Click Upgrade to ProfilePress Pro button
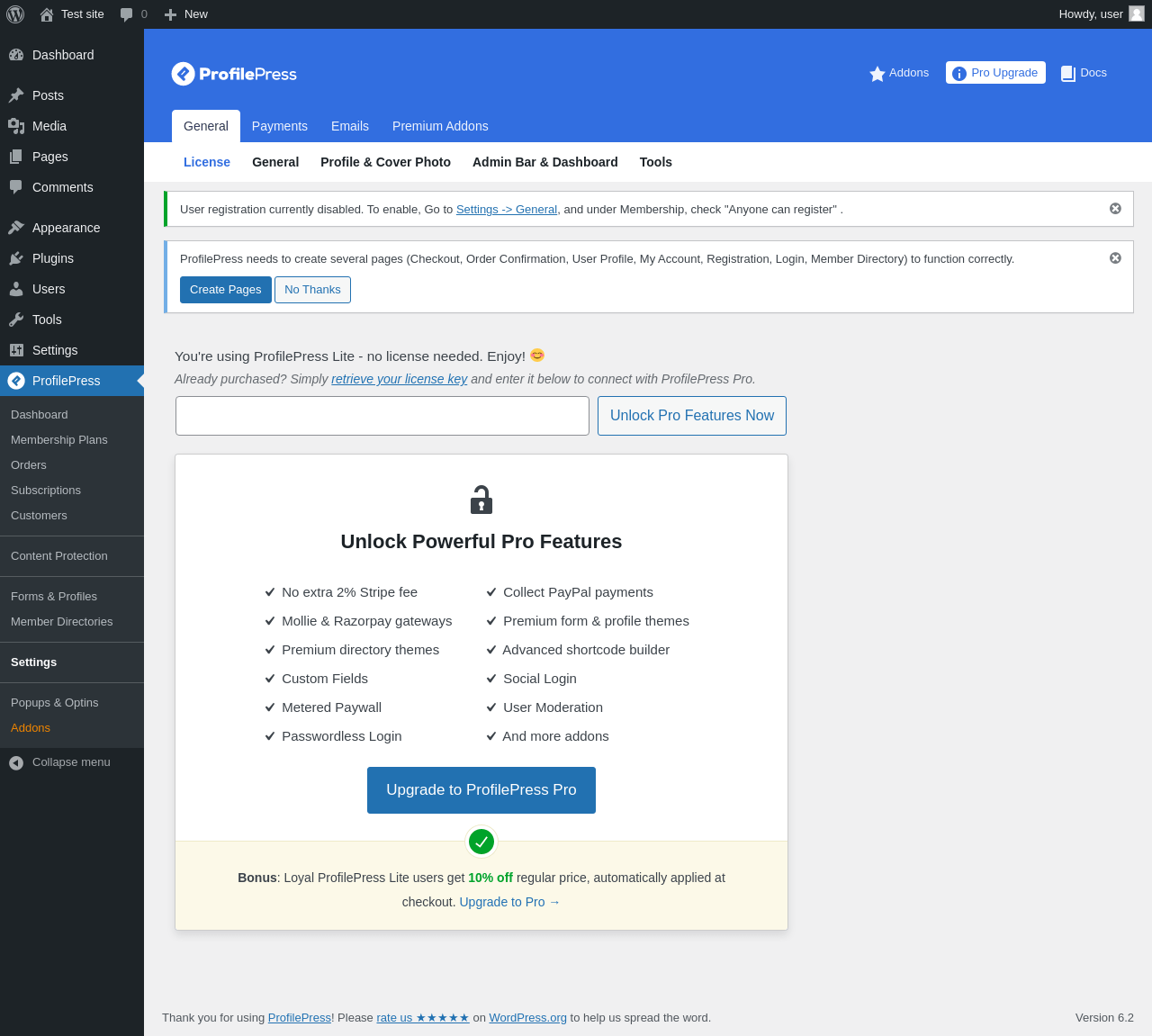 coord(481,790)
